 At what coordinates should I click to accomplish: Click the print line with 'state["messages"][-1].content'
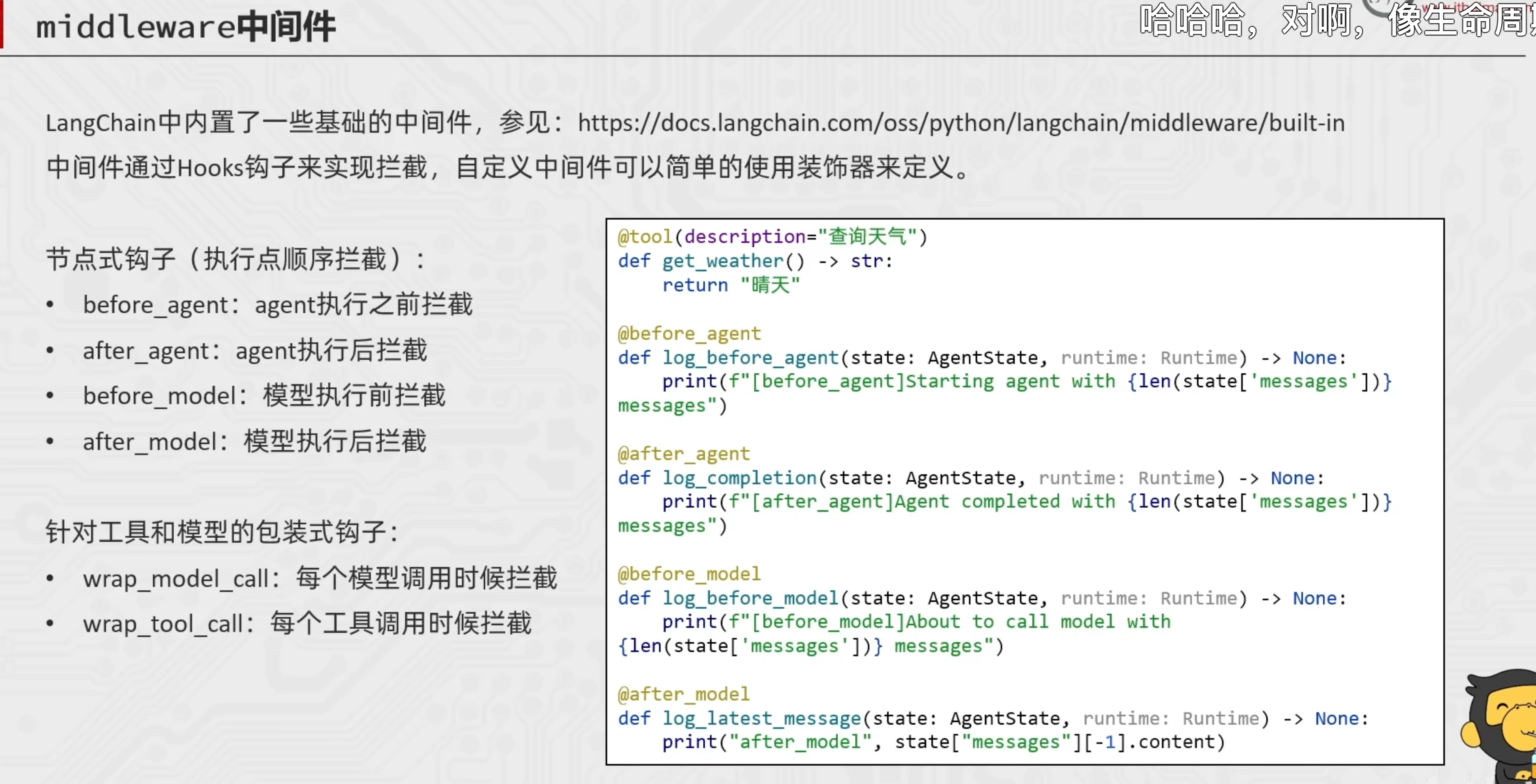coord(943,742)
